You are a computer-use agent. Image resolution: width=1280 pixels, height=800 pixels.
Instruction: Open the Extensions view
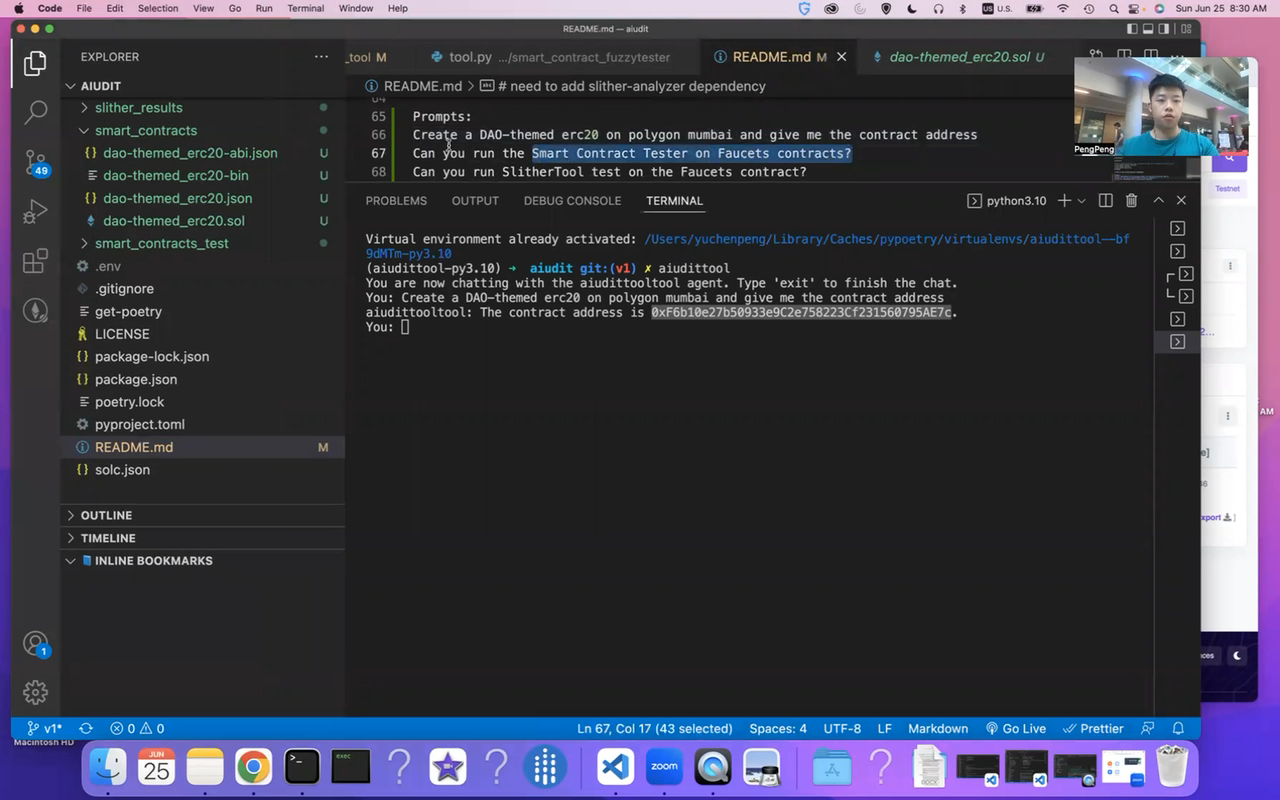pos(35,261)
